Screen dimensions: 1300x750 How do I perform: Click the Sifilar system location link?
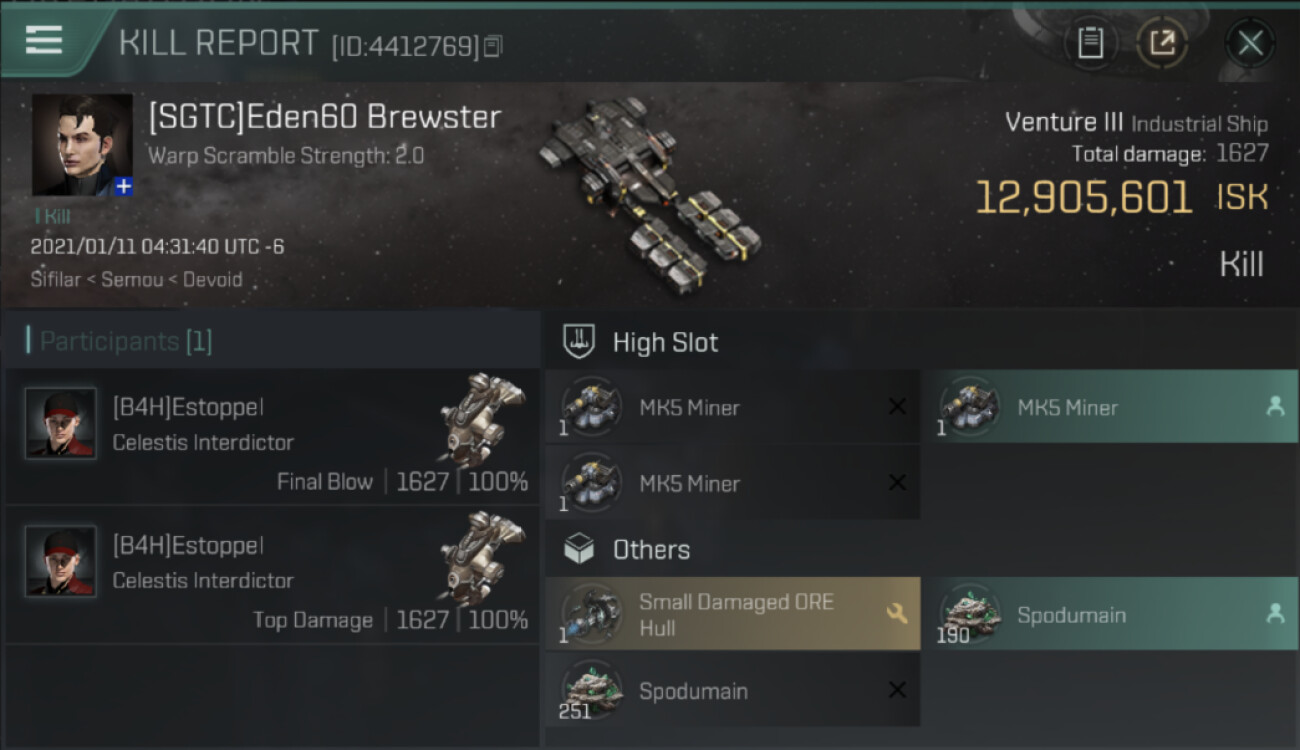pos(55,279)
